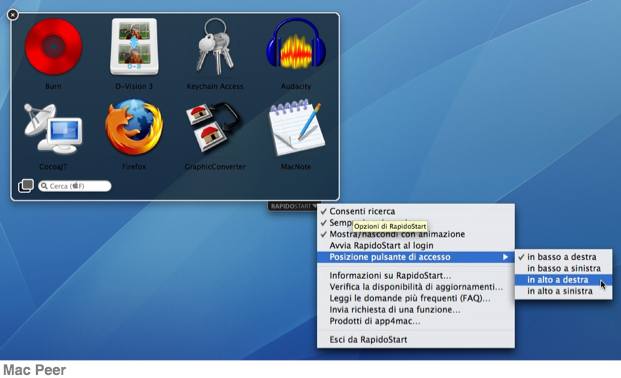The height and width of the screenshot is (378, 621).
Task: Toggle Consenti ricerca option
Action: click(416, 211)
